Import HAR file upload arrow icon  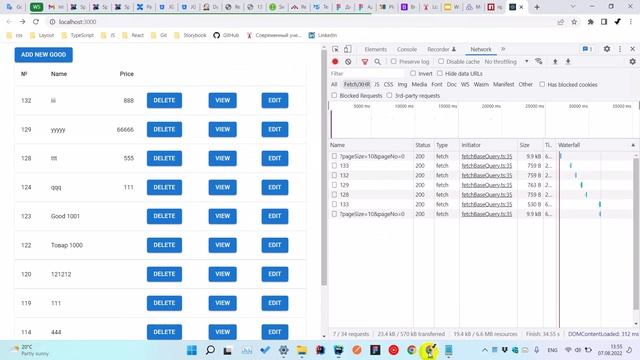[555, 61]
